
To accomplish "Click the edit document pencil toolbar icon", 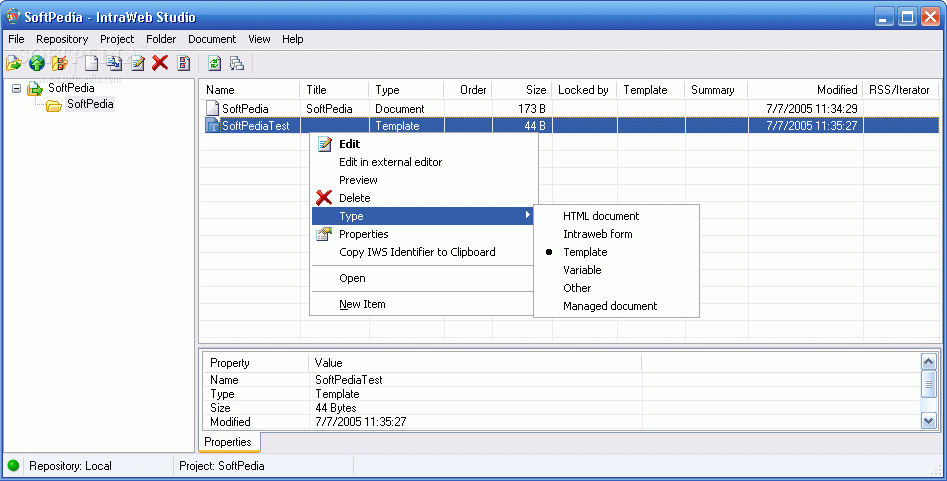I will pos(138,63).
